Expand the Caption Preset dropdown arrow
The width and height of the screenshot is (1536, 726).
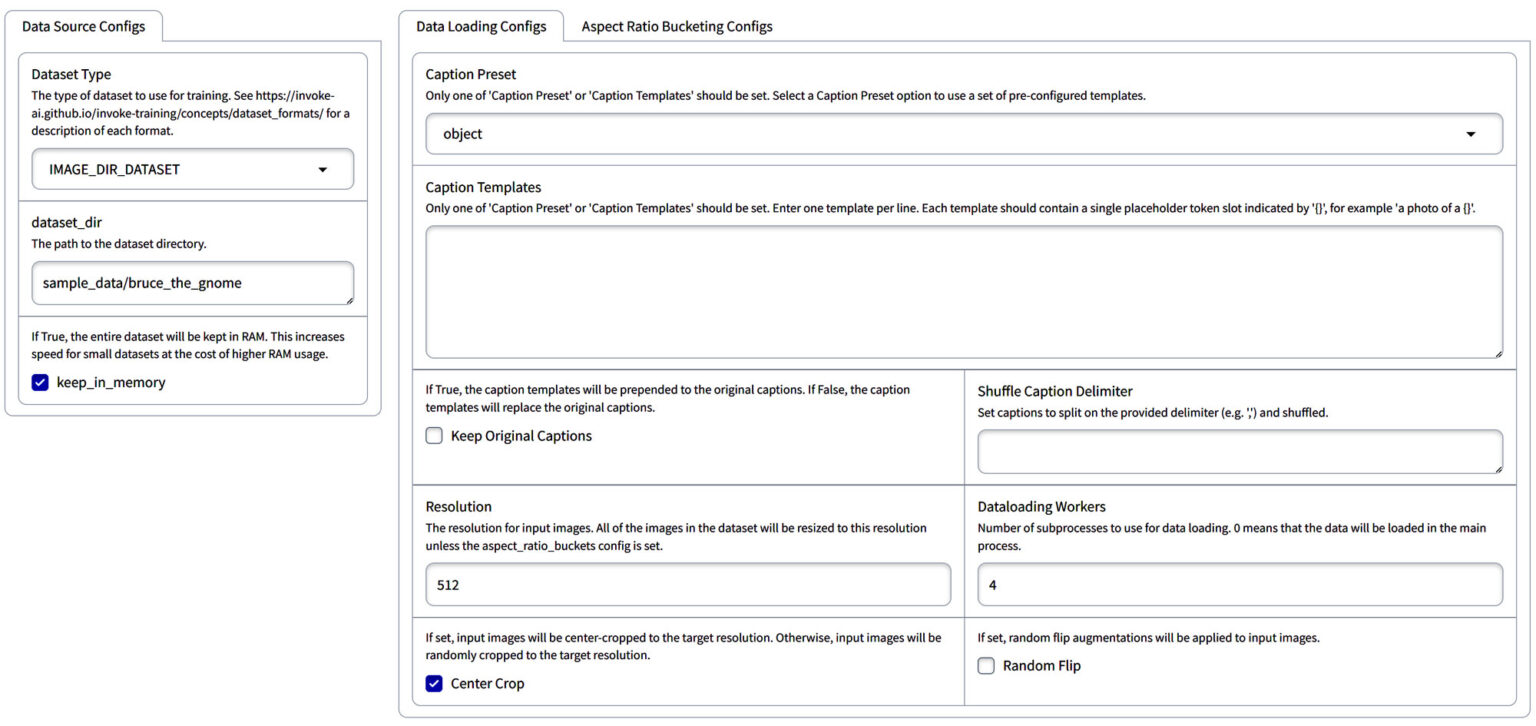[x=1471, y=134]
